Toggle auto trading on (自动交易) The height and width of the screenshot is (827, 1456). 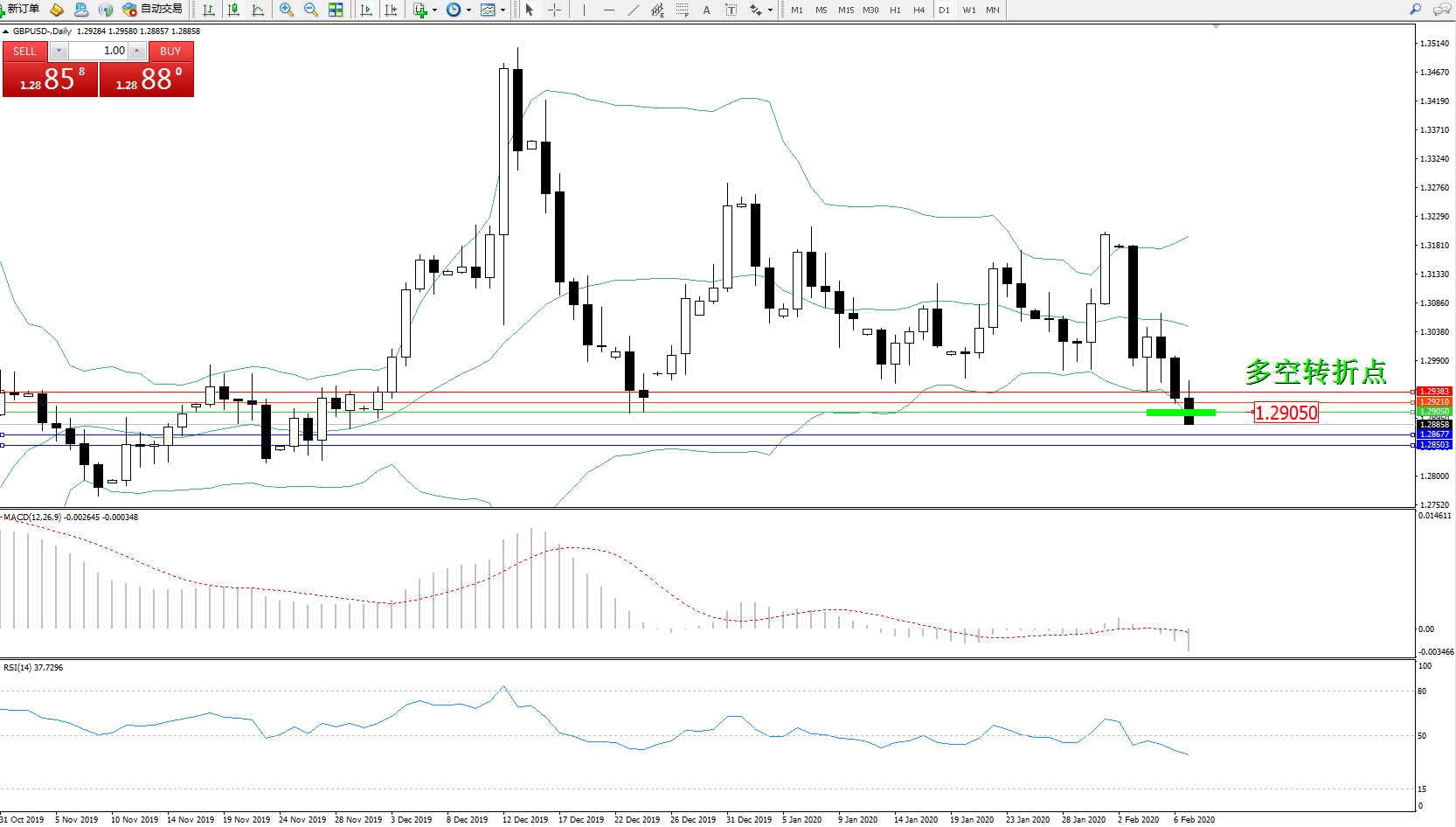pyautogui.click(x=153, y=10)
